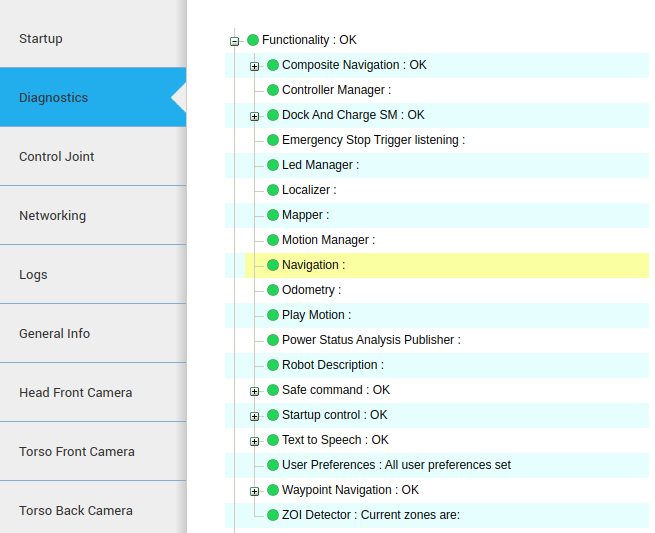This screenshot has width=655, height=533.
Task: Click the green status icon beside Navigation
Action: pyautogui.click(x=273, y=265)
